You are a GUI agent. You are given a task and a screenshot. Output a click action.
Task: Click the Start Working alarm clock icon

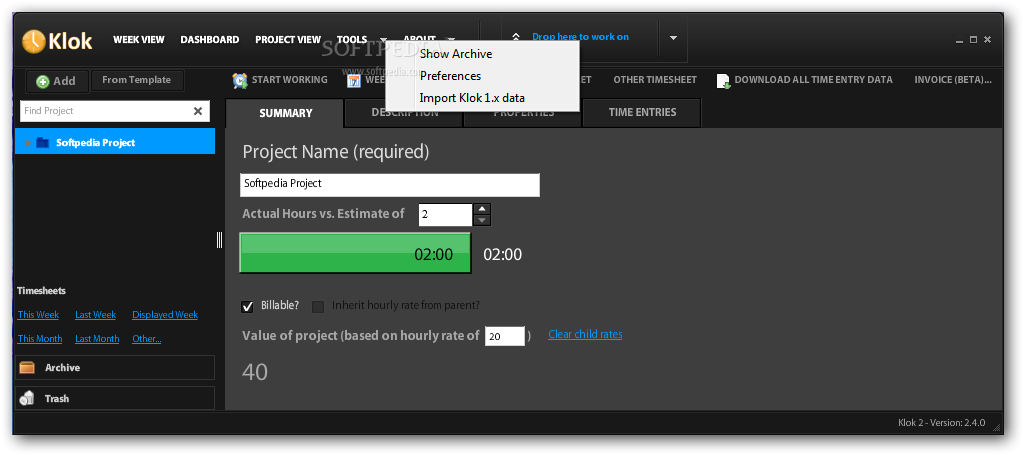[x=240, y=80]
